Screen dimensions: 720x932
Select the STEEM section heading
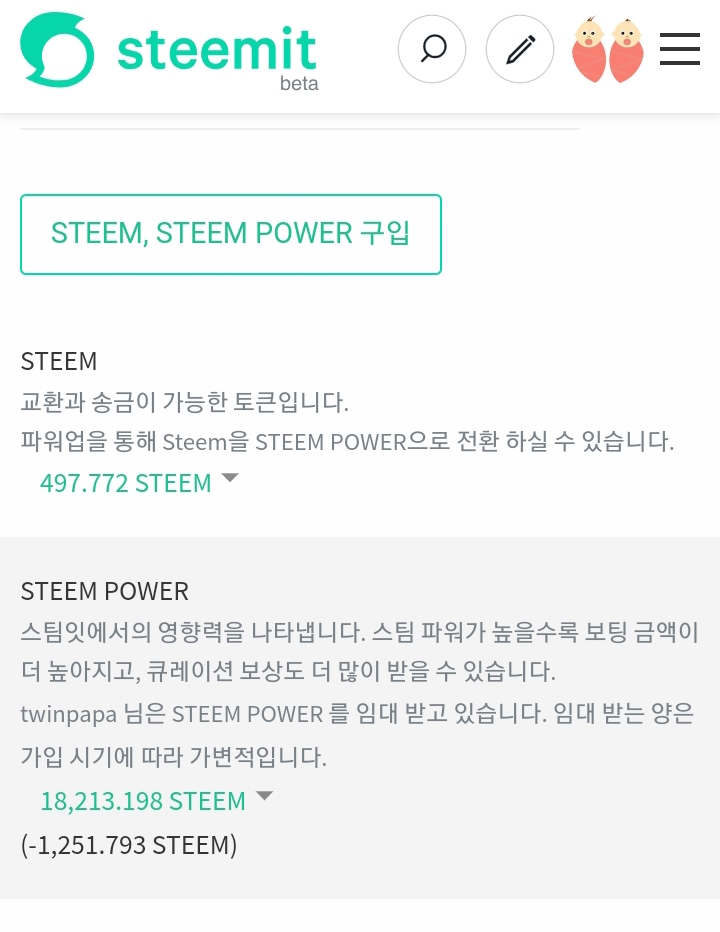click(x=59, y=361)
